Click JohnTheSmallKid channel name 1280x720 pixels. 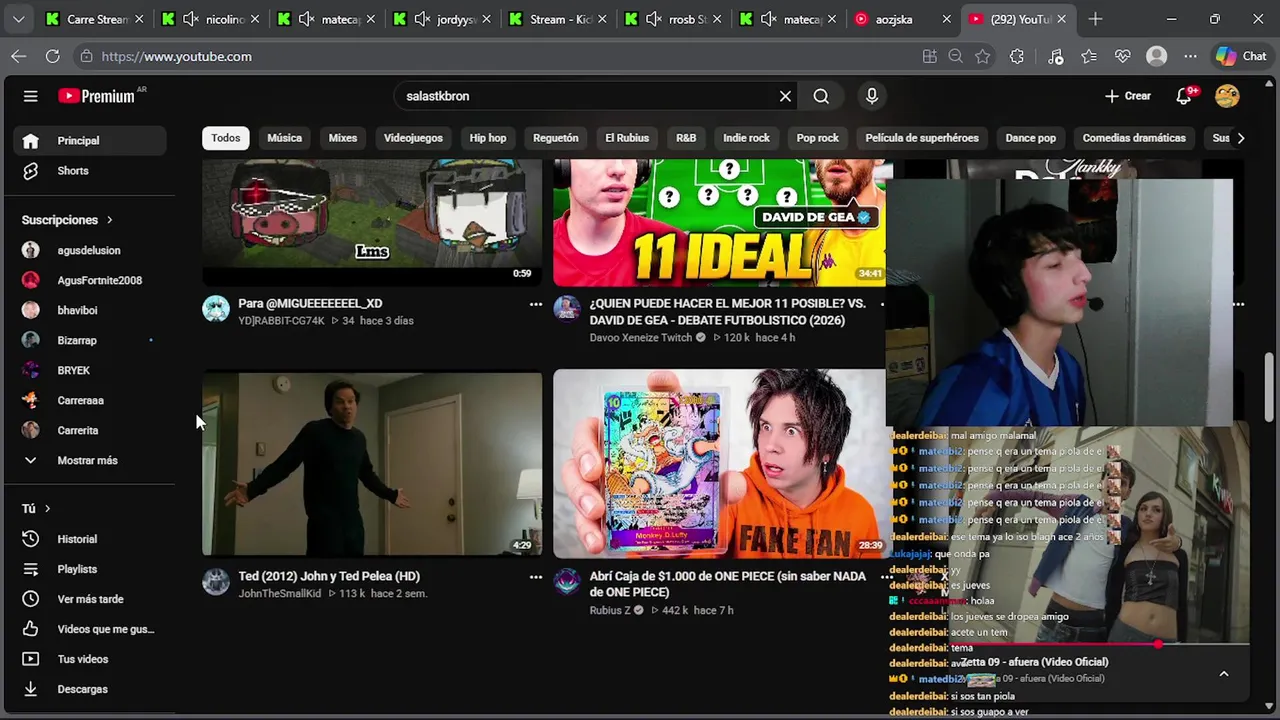click(280, 594)
